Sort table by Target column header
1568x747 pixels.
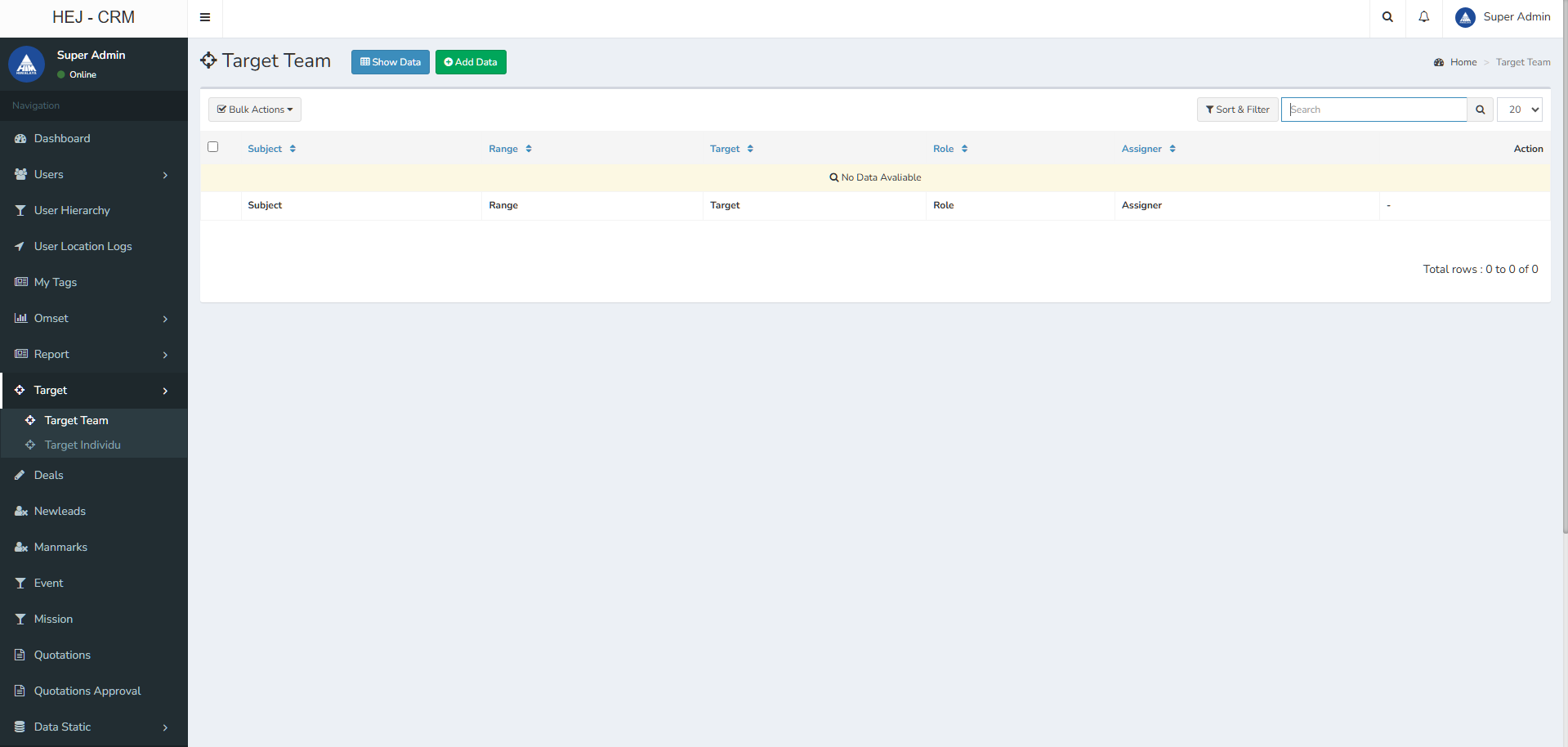pyautogui.click(x=732, y=149)
